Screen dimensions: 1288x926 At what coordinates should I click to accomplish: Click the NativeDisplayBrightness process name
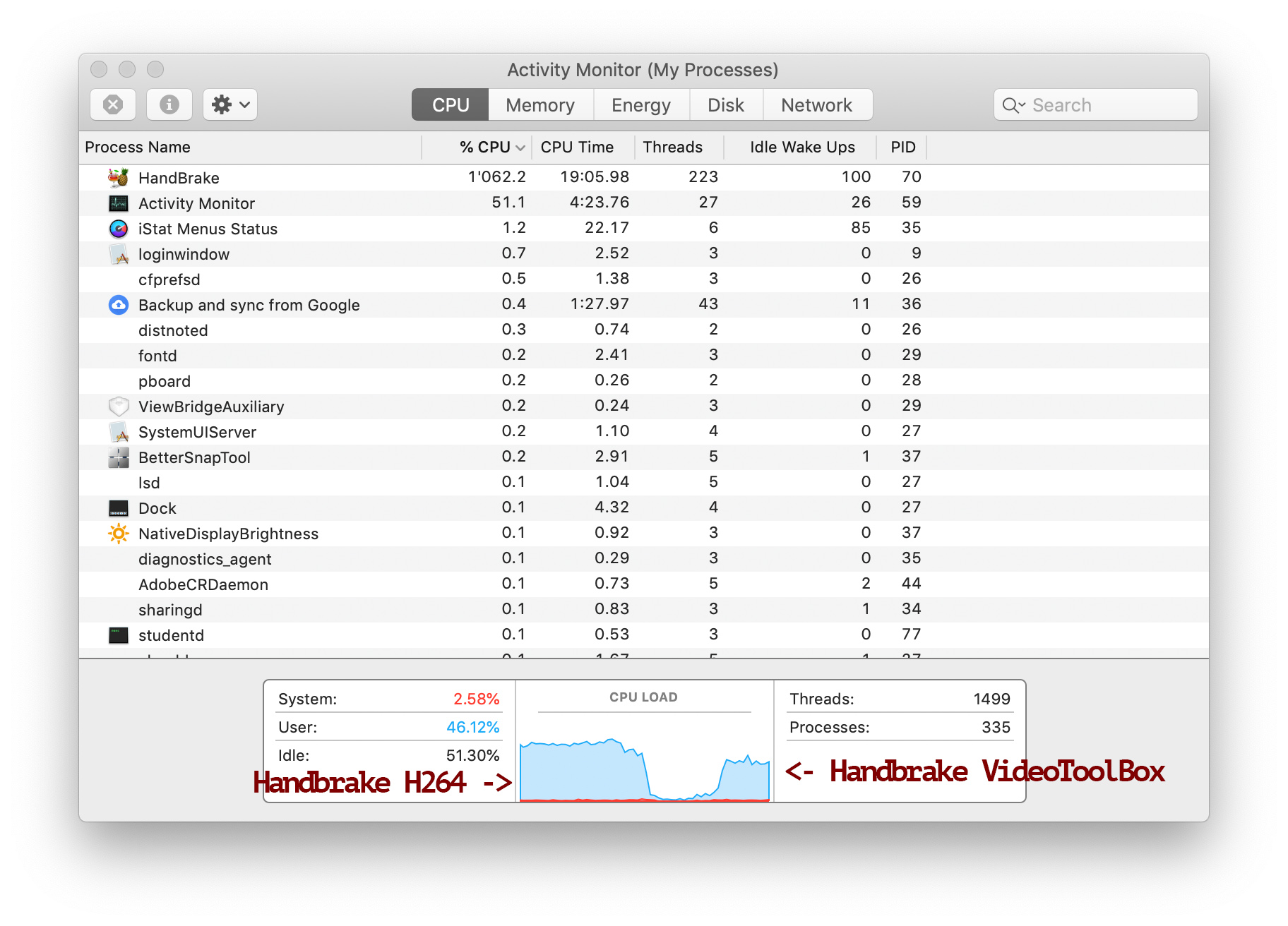(x=228, y=534)
